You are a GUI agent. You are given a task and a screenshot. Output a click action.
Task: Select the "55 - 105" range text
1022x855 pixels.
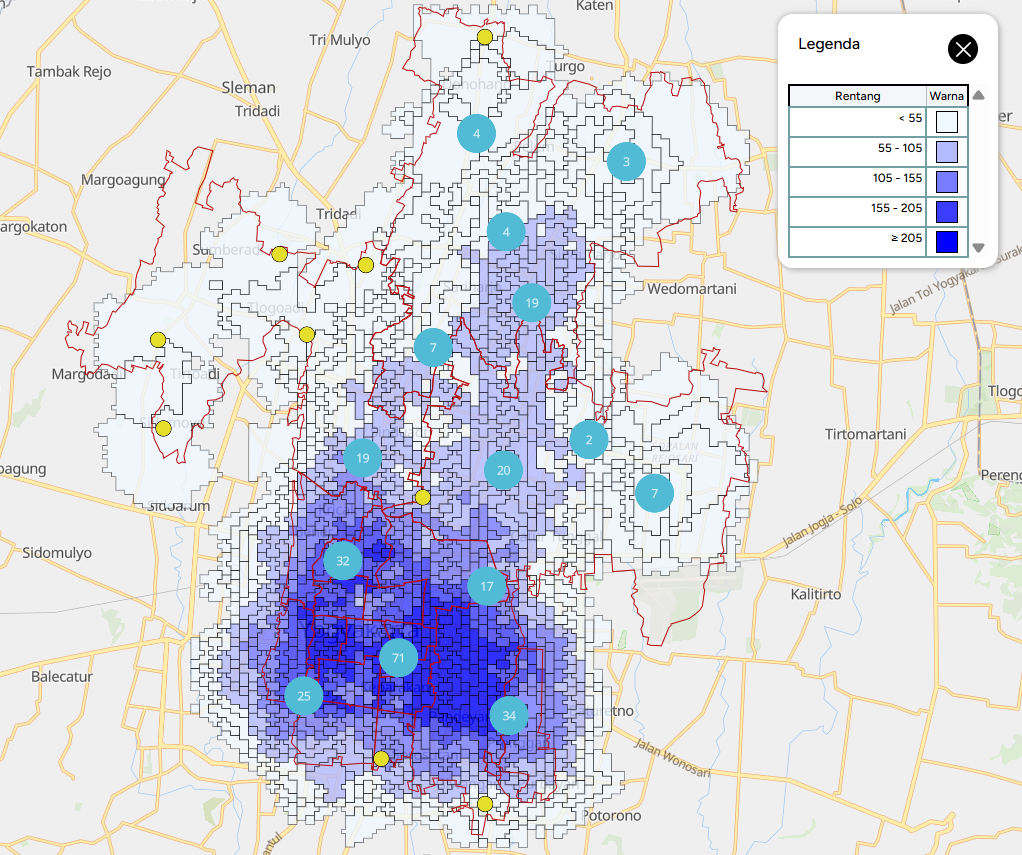pyautogui.click(x=900, y=148)
